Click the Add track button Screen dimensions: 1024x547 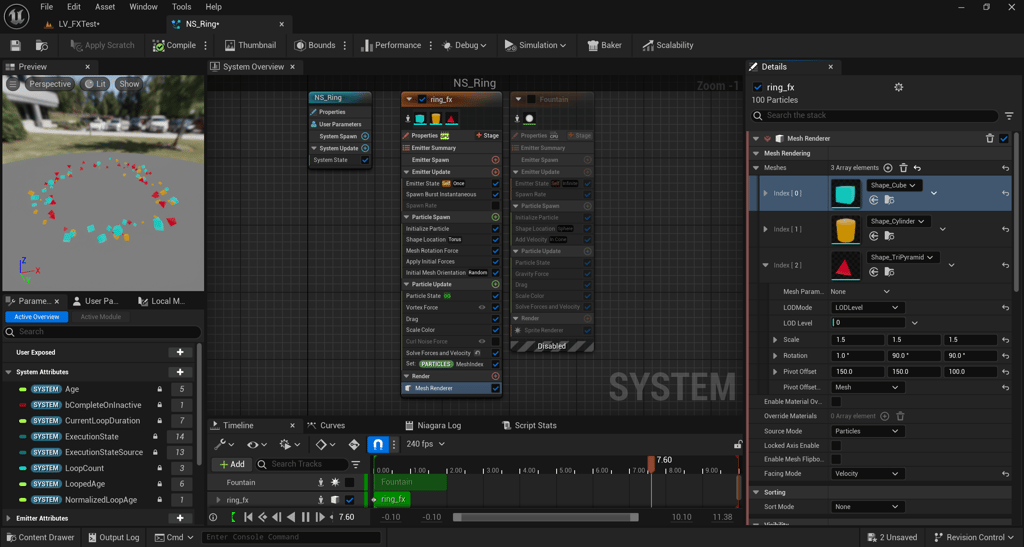(231, 464)
